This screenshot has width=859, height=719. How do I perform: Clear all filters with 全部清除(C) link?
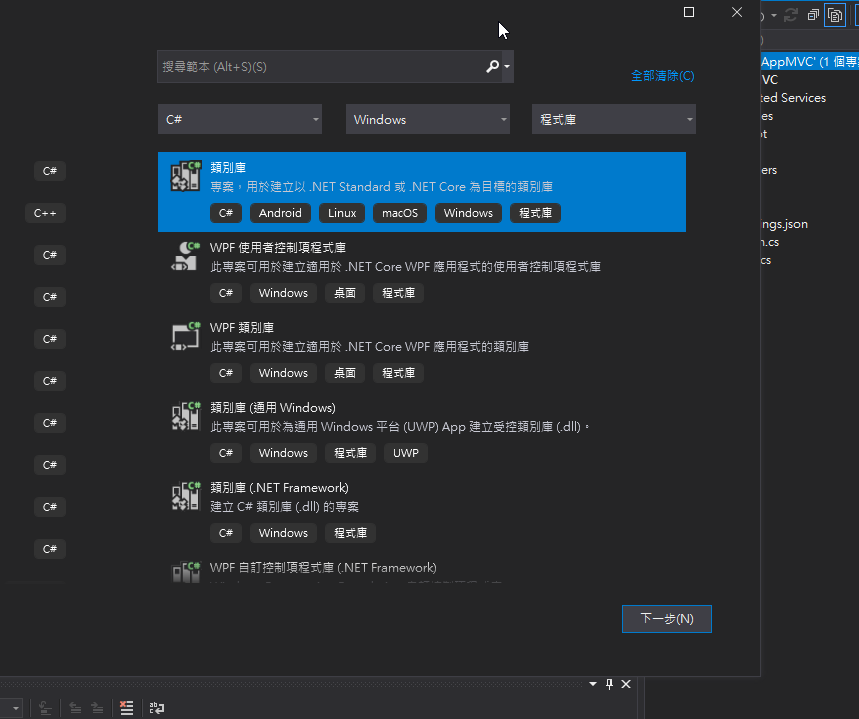[662, 76]
